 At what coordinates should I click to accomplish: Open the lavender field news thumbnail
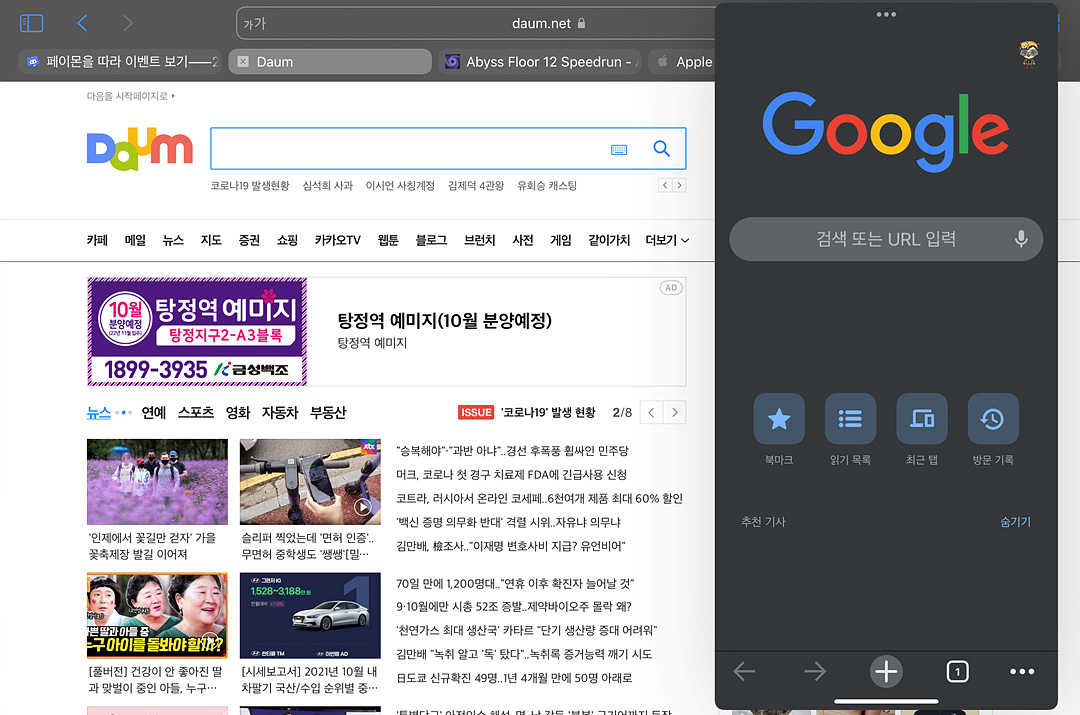click(x=157, y=481)
